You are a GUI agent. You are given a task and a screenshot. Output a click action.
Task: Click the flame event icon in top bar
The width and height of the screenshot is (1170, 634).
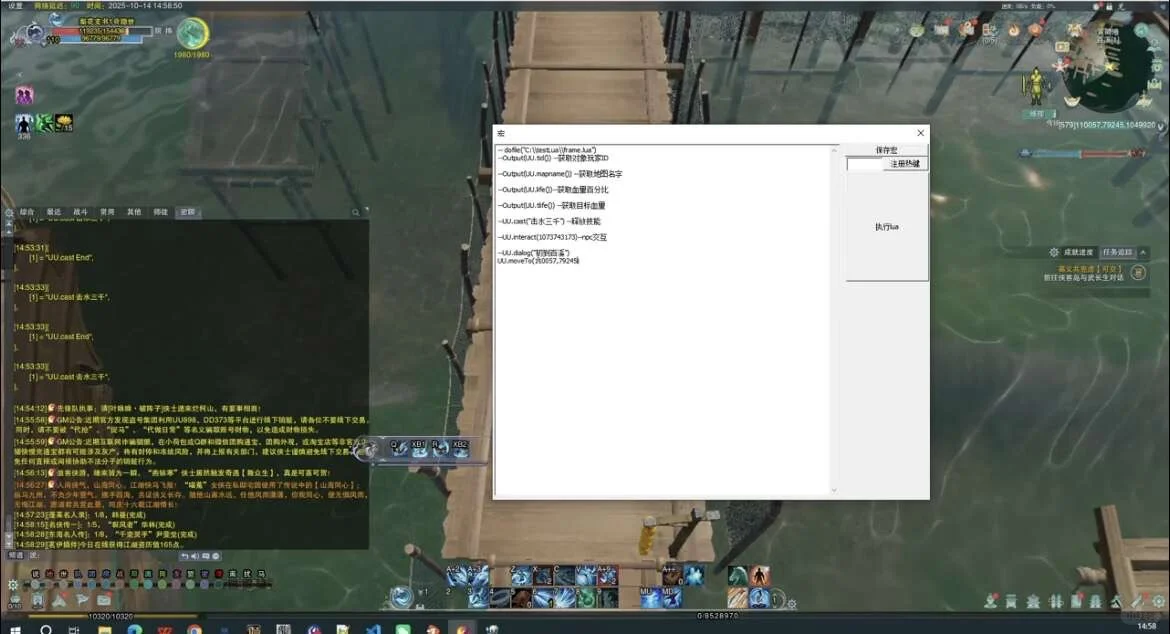coord(1014,30)
